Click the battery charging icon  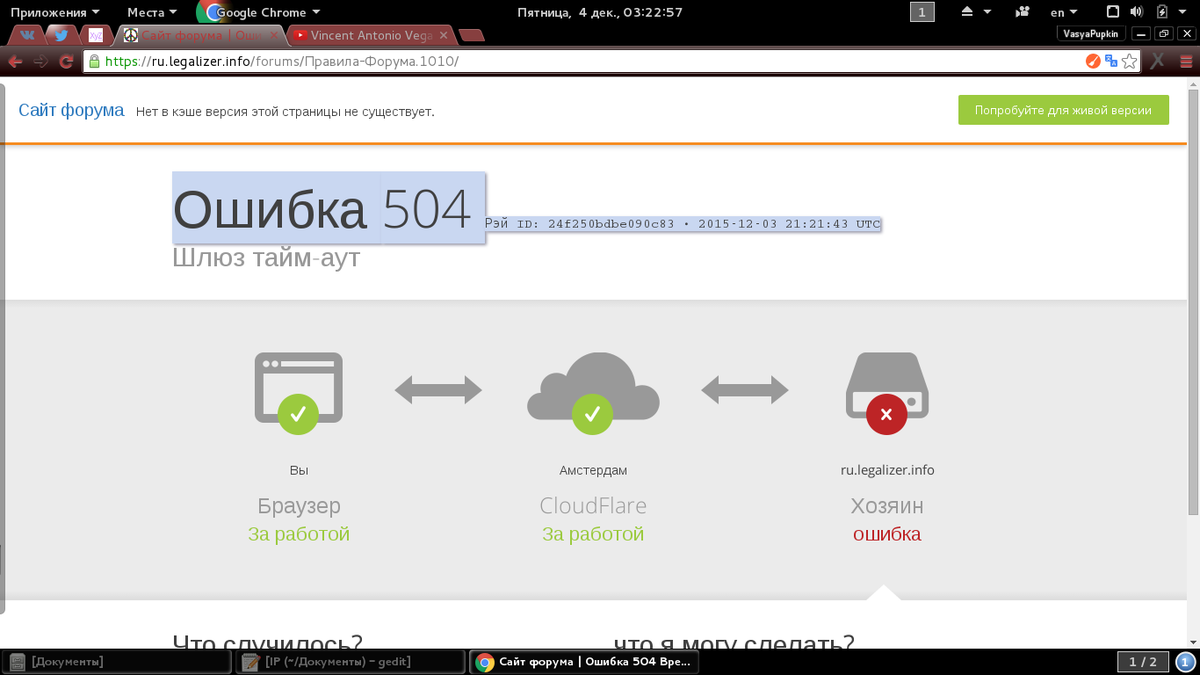tap(1162, 12)
